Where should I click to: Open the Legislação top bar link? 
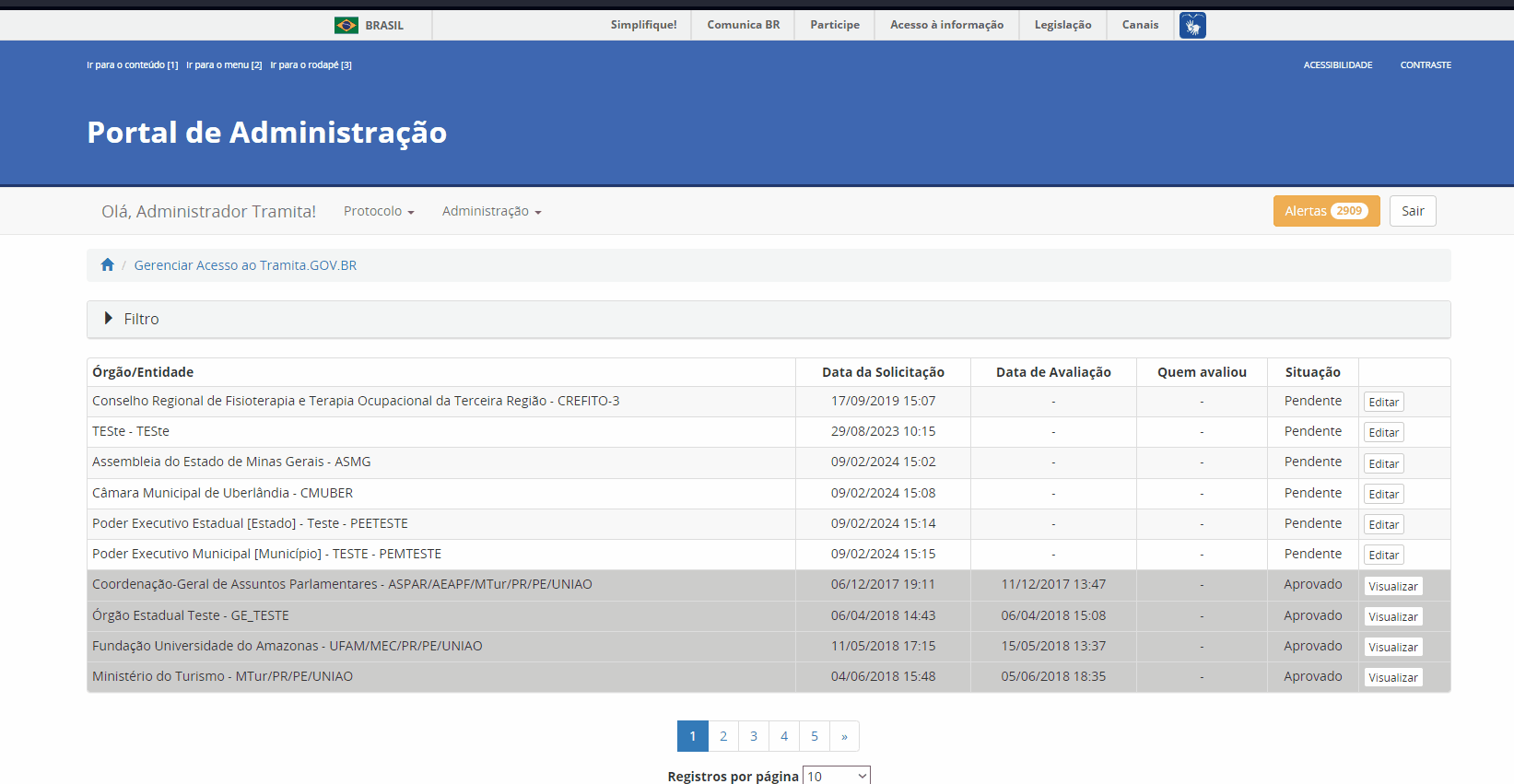pos(1062,25)
